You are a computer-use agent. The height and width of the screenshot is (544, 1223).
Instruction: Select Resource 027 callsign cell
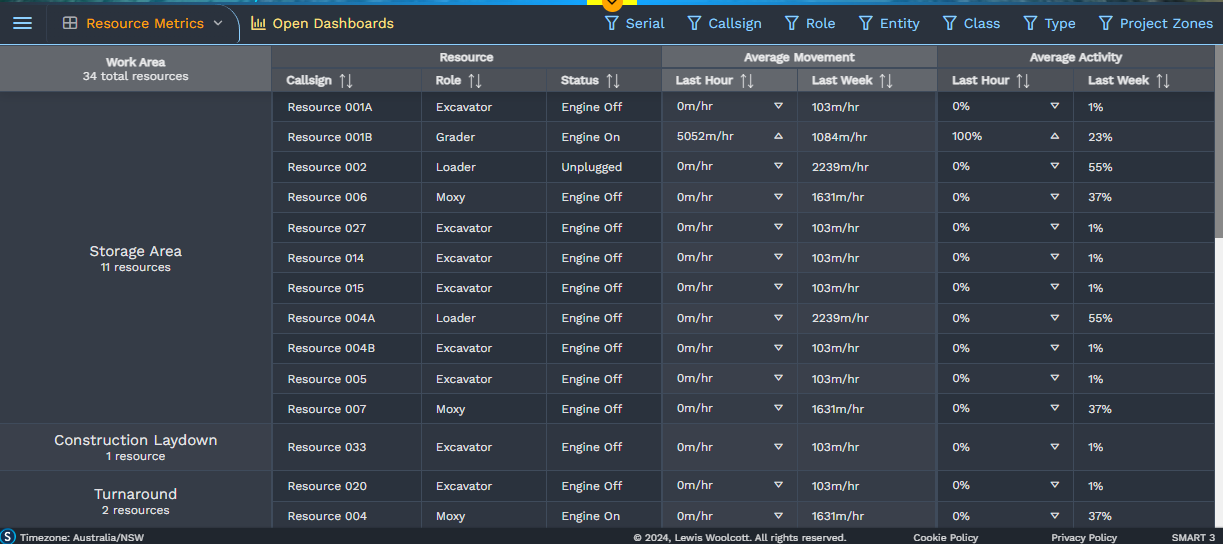tap(346, 228)
